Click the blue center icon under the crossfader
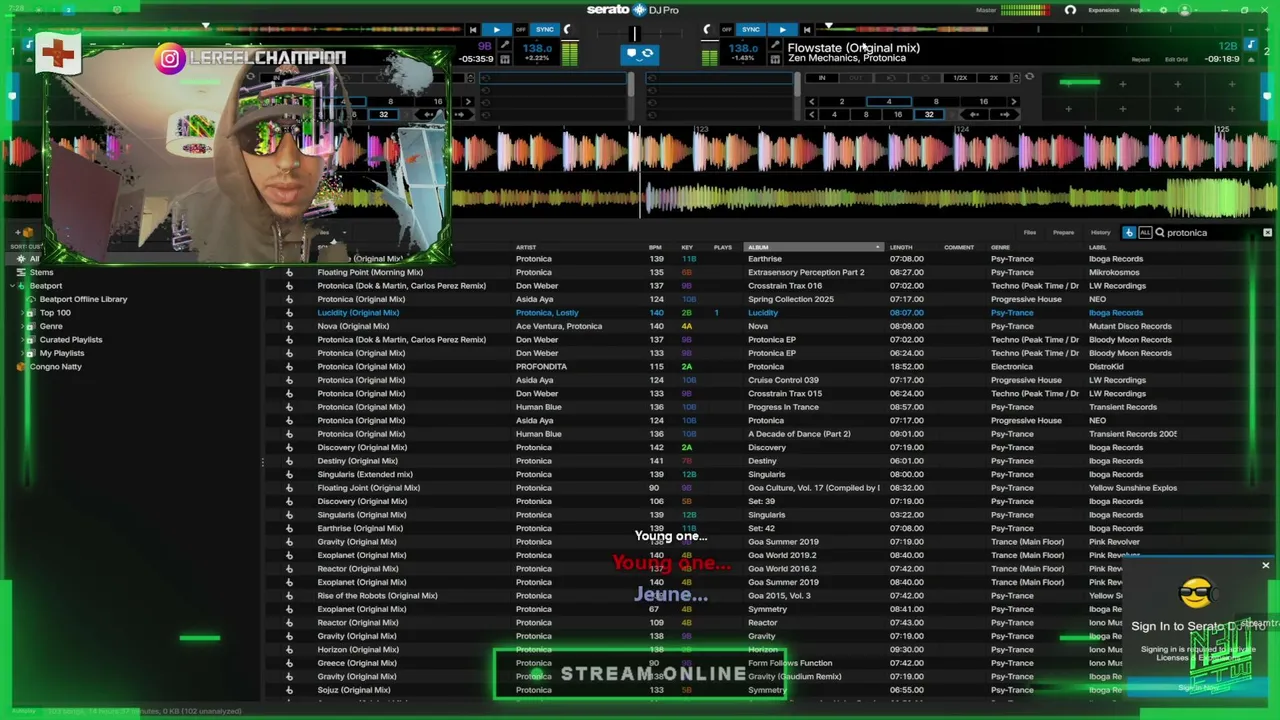1280x720 pixels. (640, 54)
